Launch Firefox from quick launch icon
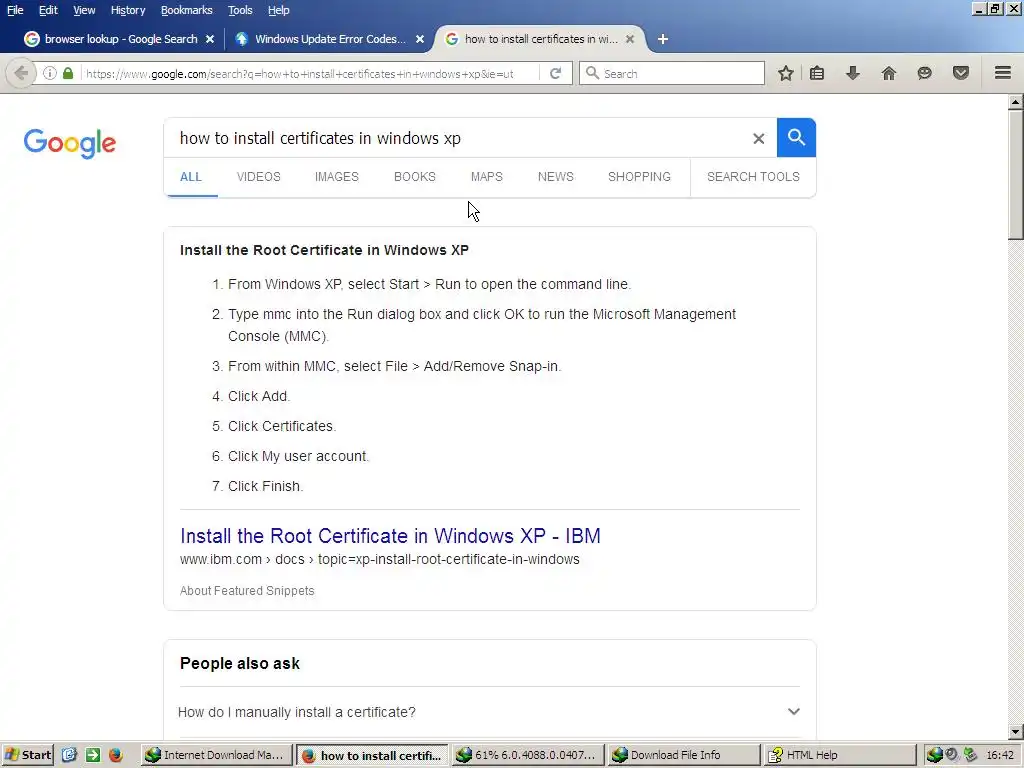The width and height of the screenshot is (1024, 768). (x=116, y=755)
